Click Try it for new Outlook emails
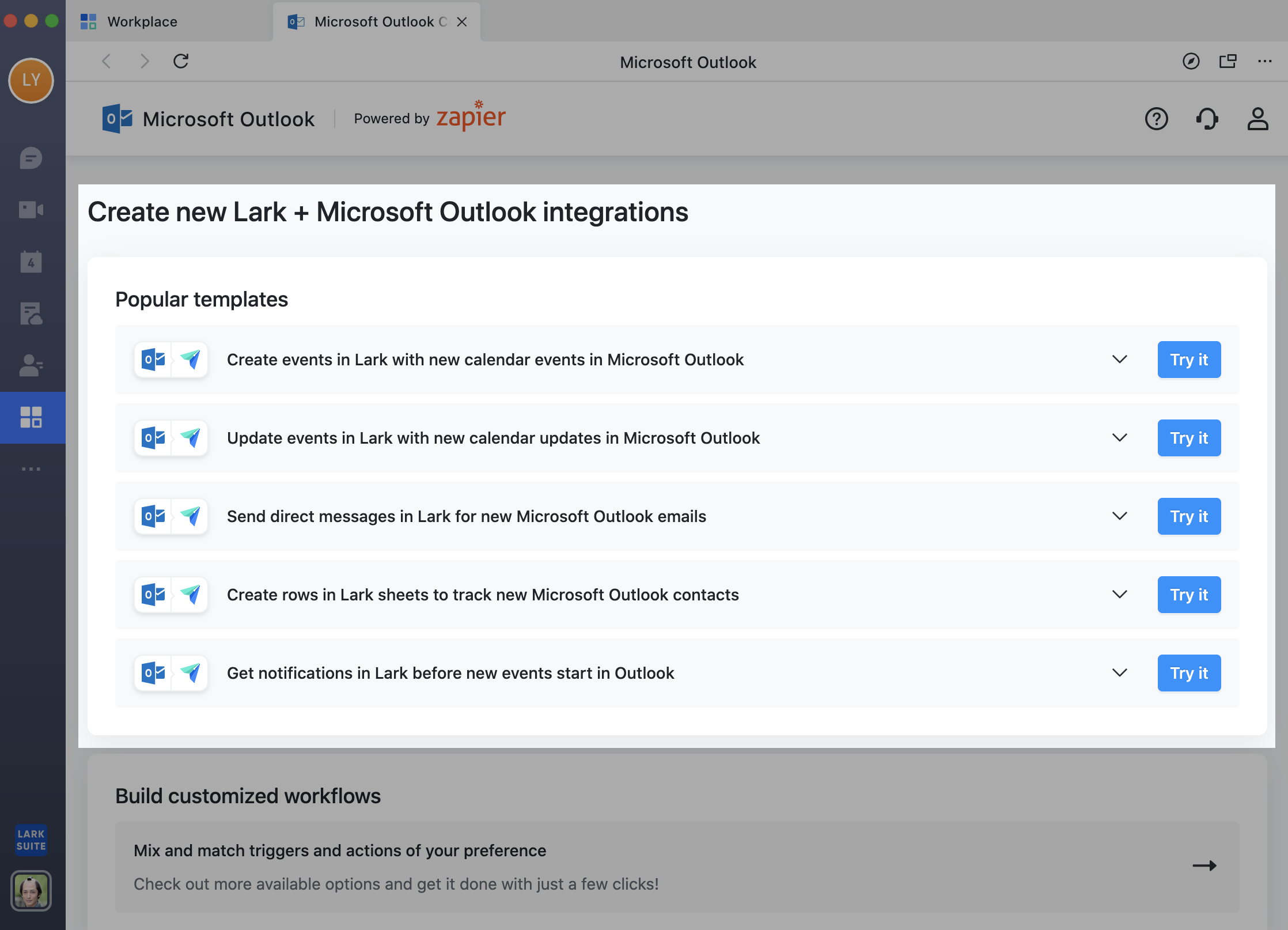This screenshot has width=1288, height=930. [x=1190, y=516]
